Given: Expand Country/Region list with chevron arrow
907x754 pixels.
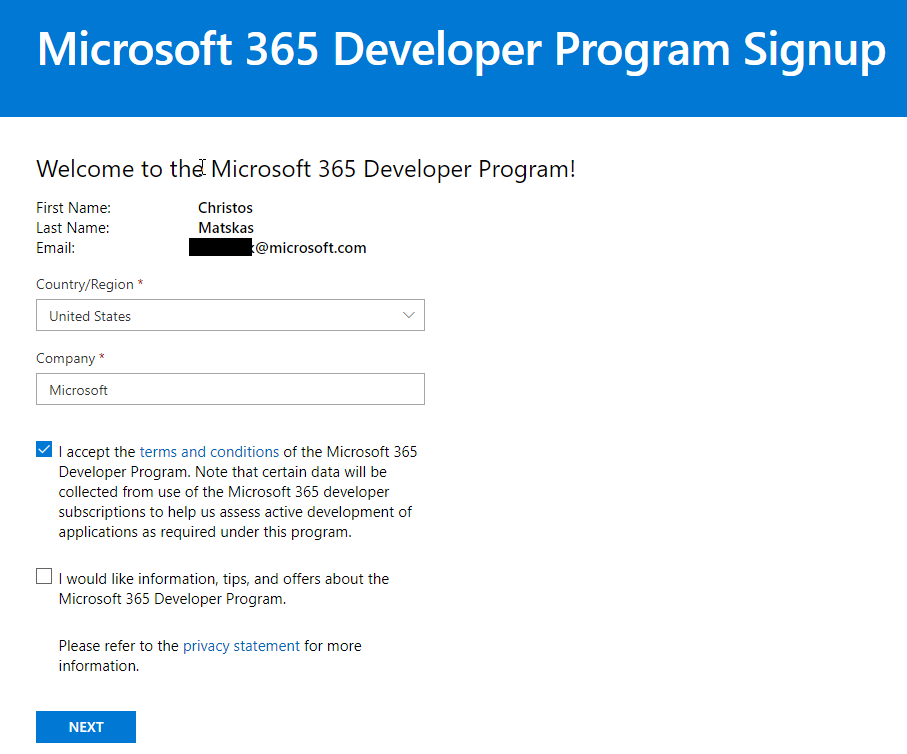Looking at the screenshot, I should click(x=409, y=315).
